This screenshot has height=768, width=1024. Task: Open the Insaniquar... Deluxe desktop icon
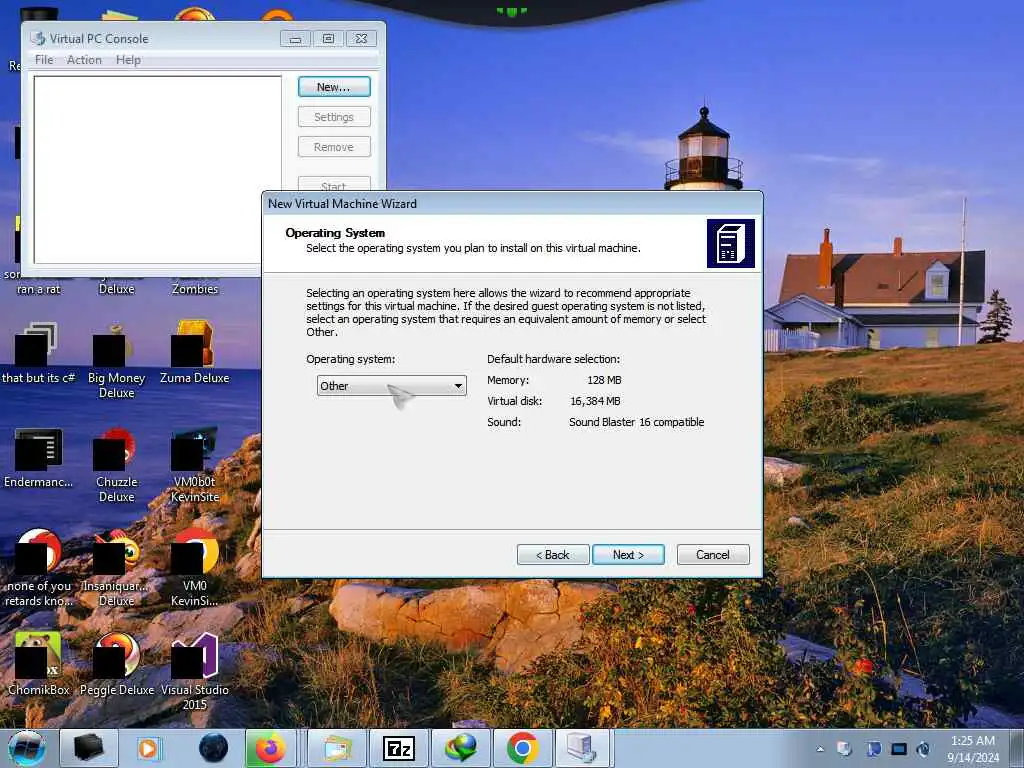click(x=116, y=568)
